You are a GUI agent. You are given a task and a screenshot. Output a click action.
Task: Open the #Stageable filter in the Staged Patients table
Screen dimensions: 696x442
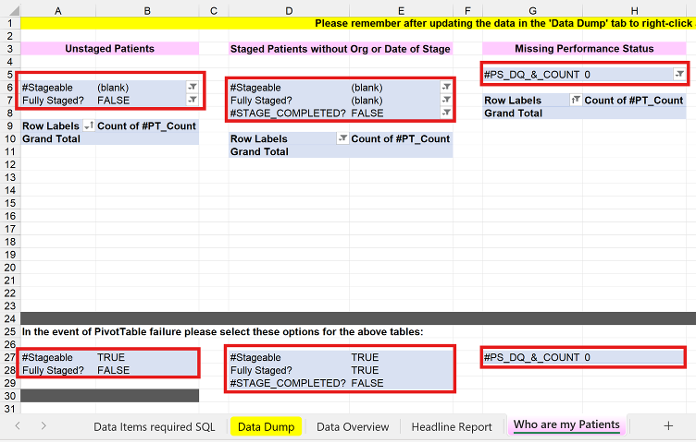click(447, 87)
